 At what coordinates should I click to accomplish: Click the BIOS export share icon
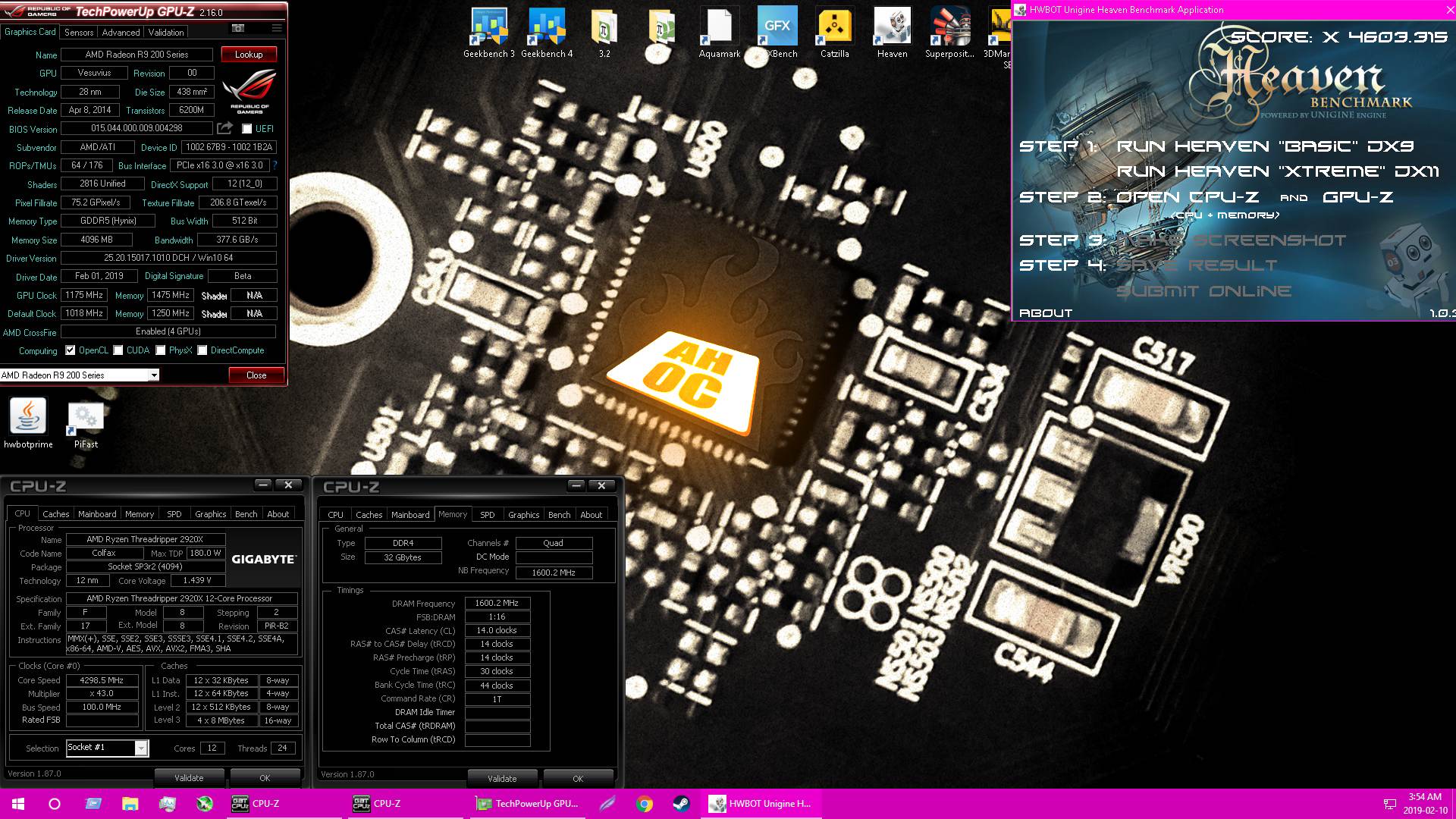[224, 128]
